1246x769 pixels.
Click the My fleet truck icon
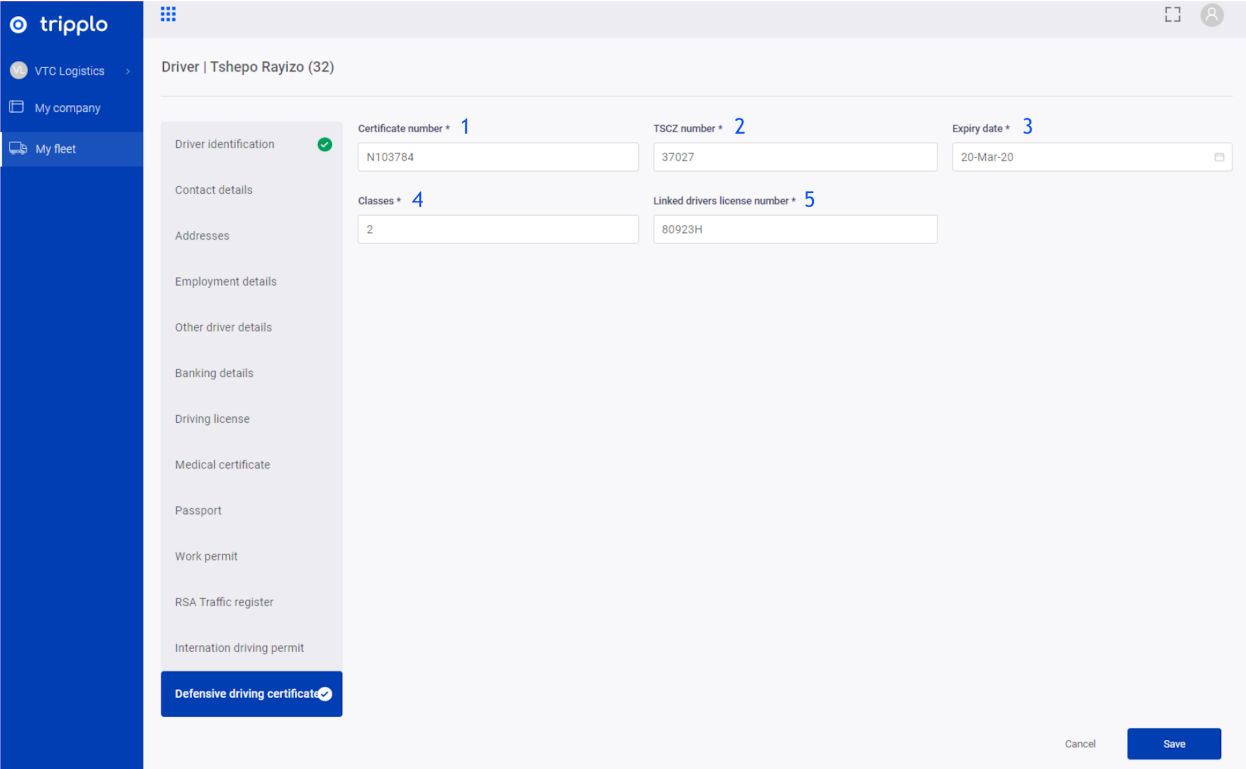coord(17,149)
